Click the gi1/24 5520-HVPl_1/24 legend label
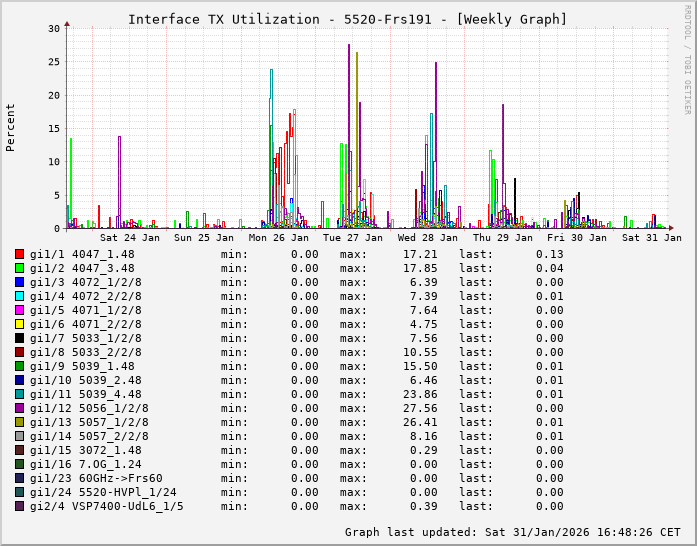697x546 pixels. pyautogui.click(x=103, y=492)
